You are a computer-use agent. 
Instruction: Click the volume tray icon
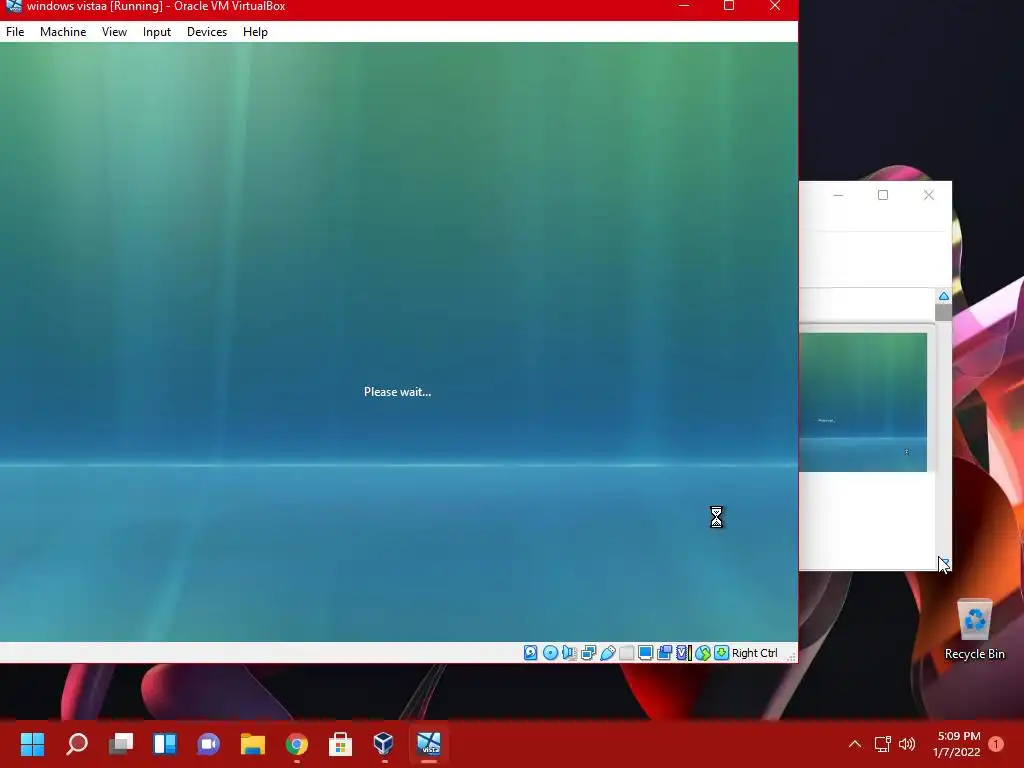[x=906, y=744]
